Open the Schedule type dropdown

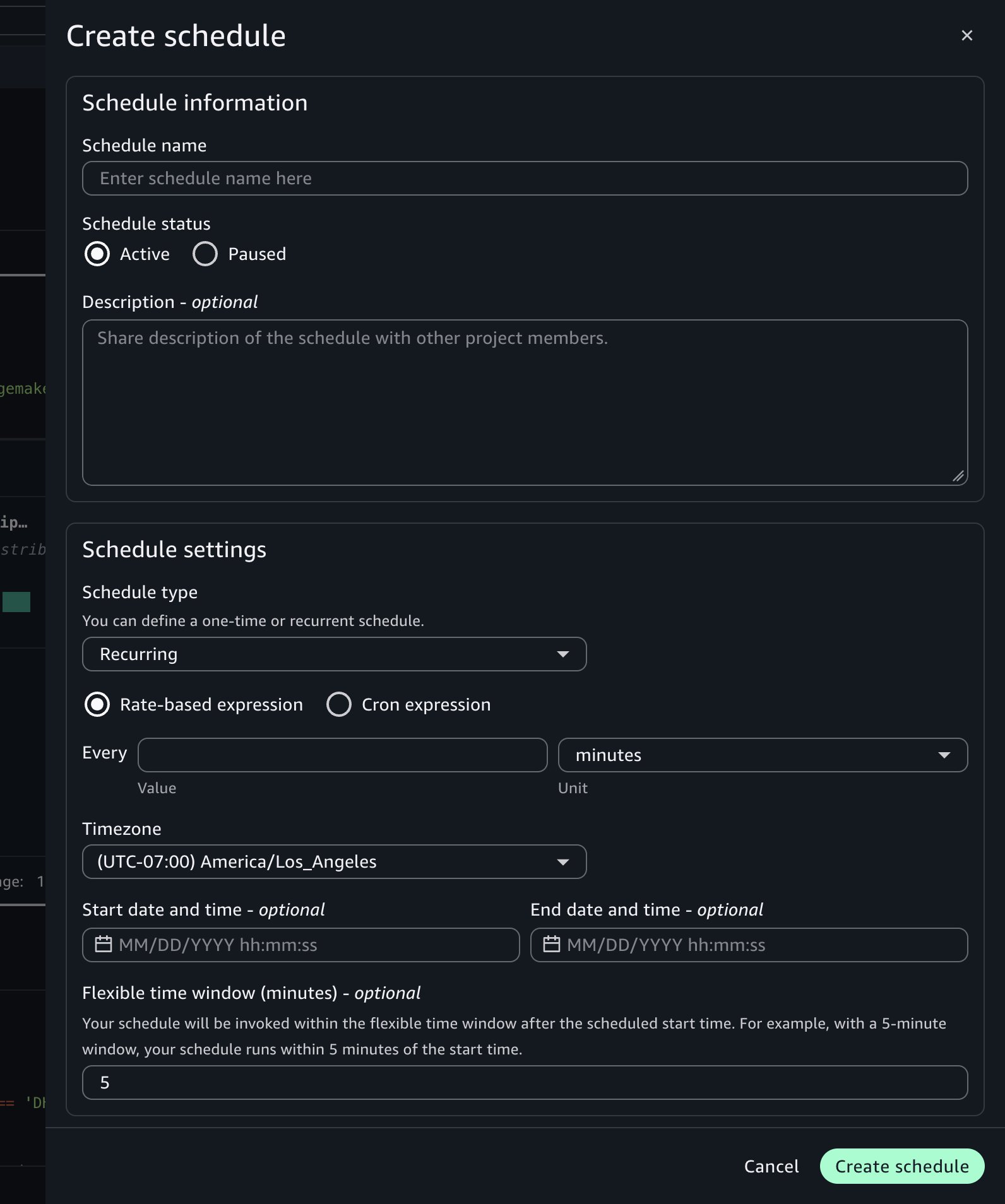pyautogui.click(x=334, y=654)
